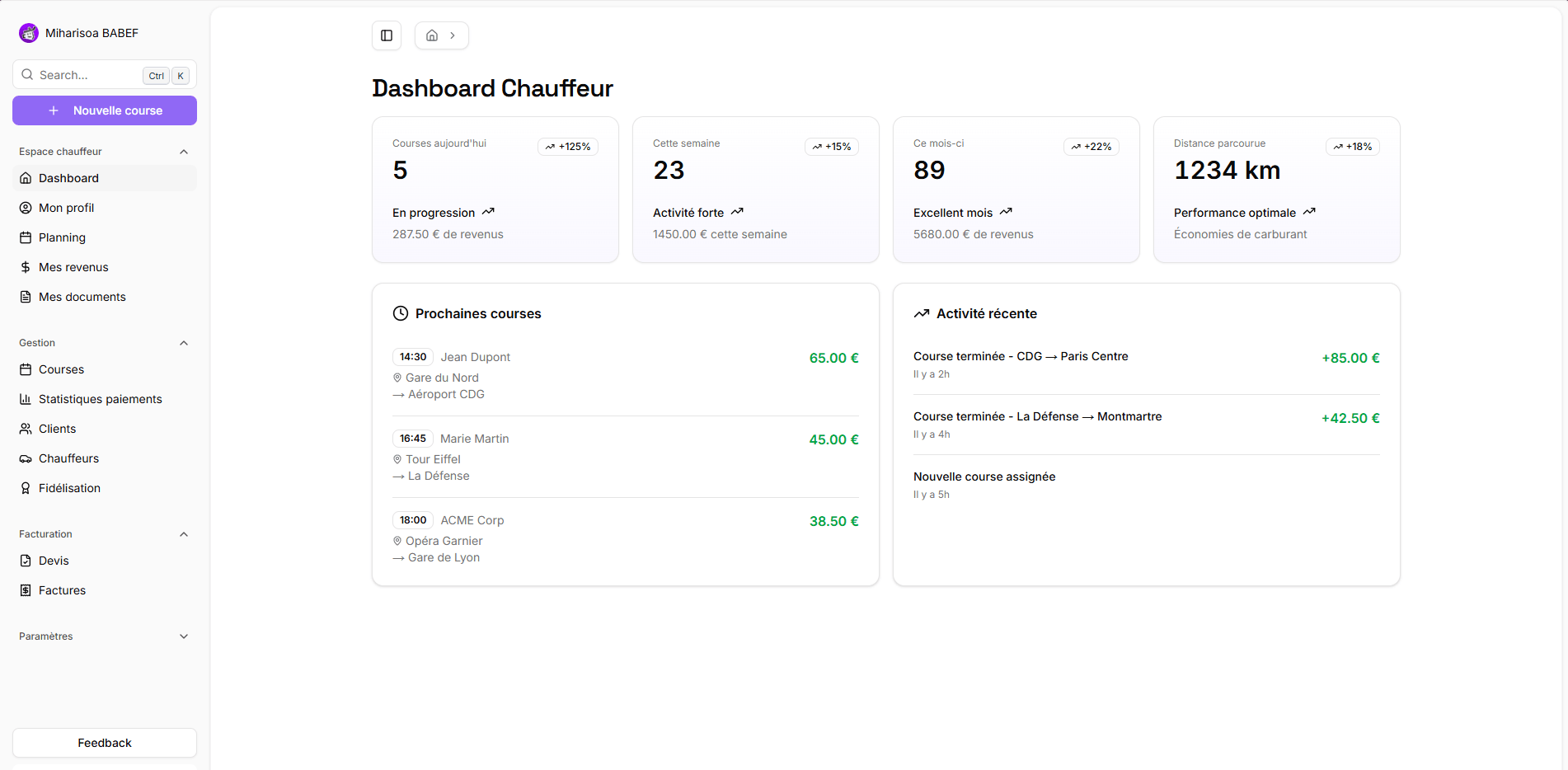Click the trend icon beside Activité récente
1568x770 pixels.
(922, 313)
